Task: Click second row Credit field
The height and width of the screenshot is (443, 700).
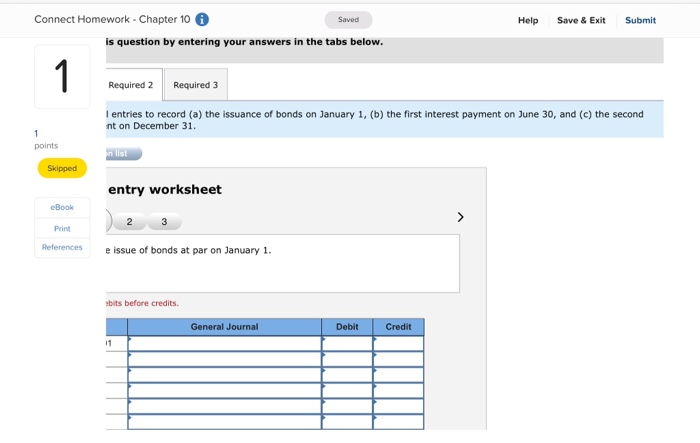Action: click(398, 359)
